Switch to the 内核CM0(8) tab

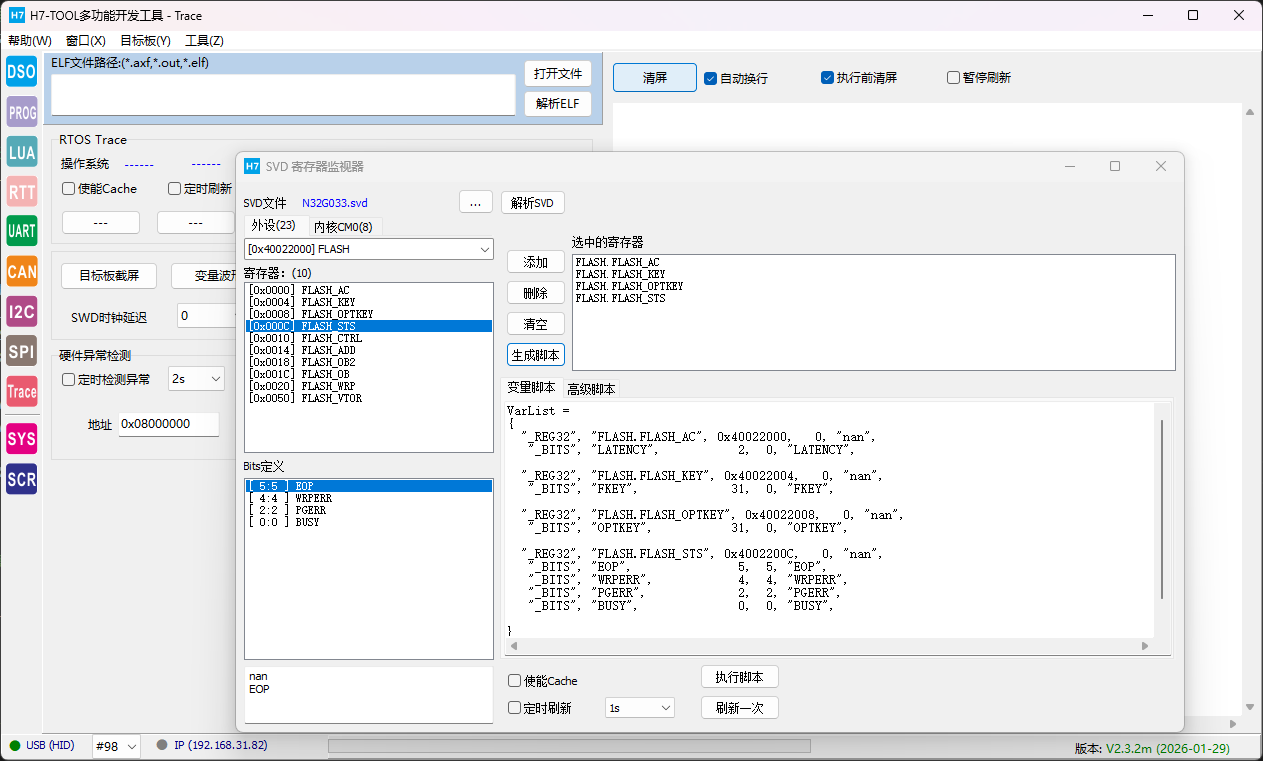tap(342, 227)
